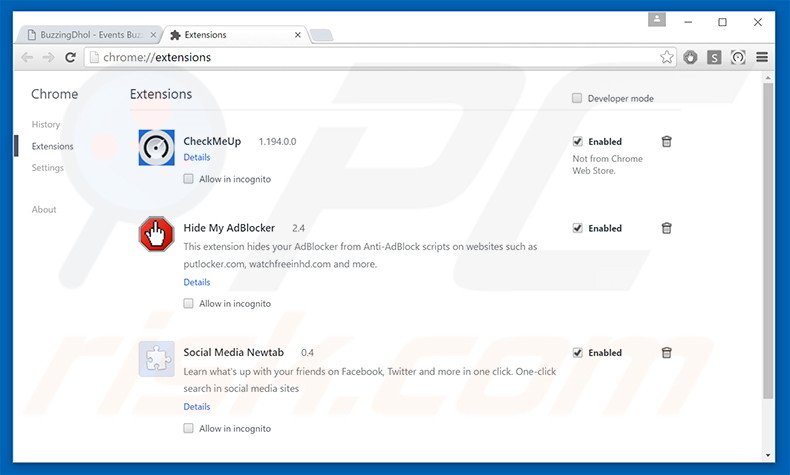Delete Hide My AdBlocker via trash icon
The height and width of the screenshot is (475, 790).
coord(667,228)
